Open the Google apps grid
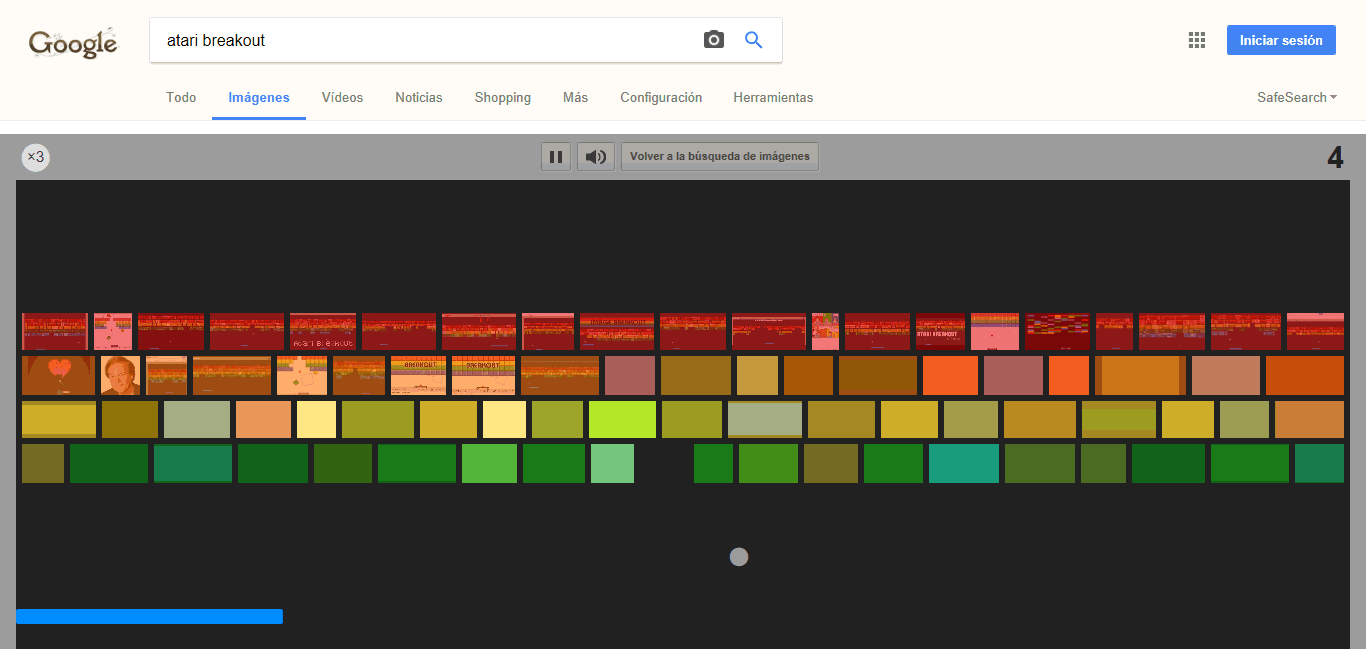The height and width of the screenshot is (649, 1366). 1196,40
